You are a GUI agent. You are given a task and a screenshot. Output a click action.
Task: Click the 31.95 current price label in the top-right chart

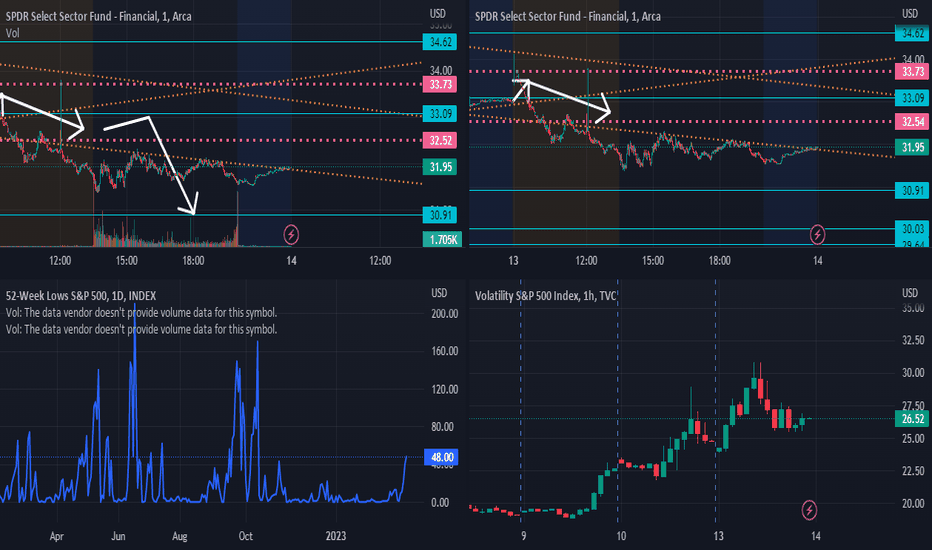pos(912,147)
